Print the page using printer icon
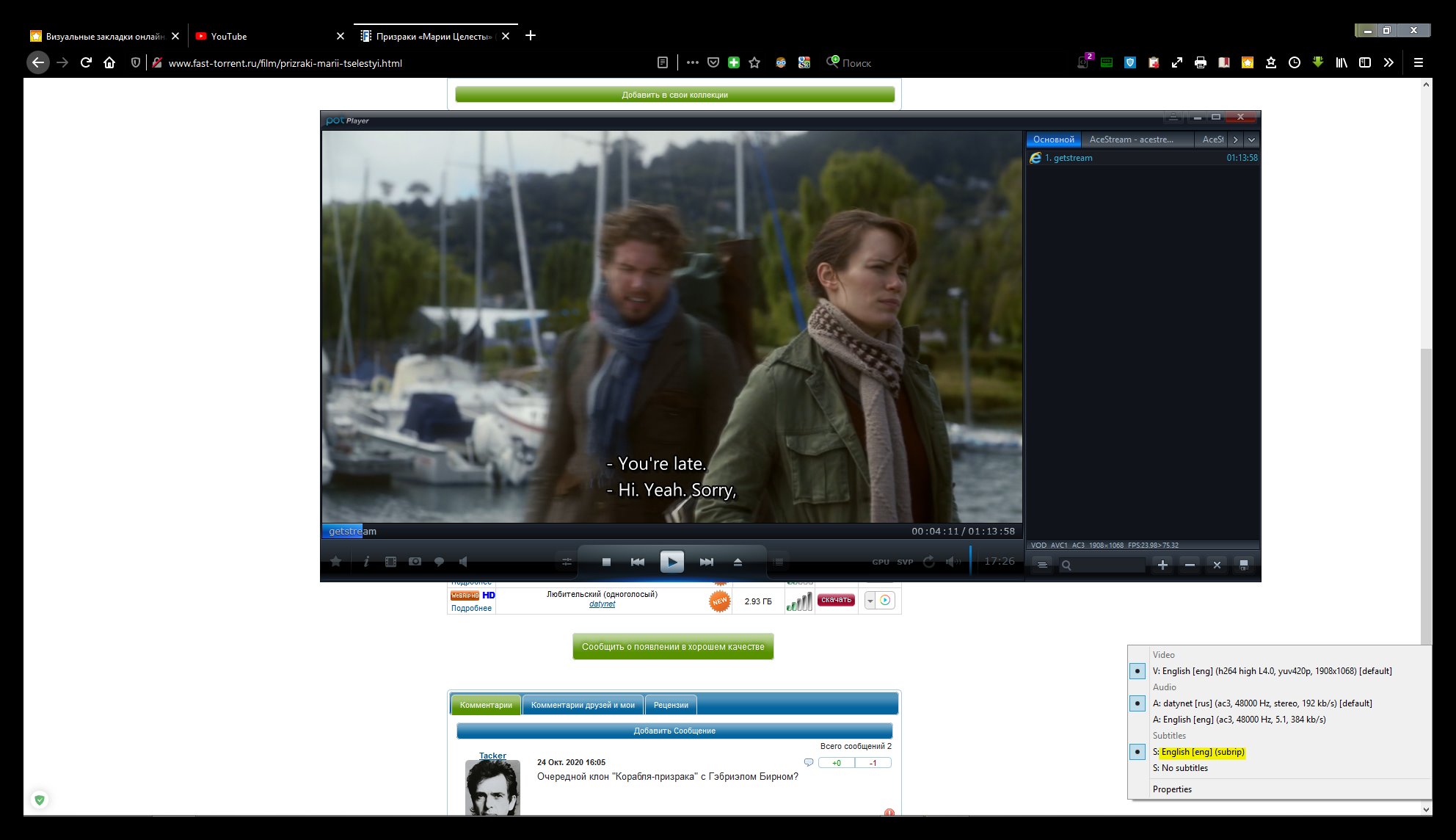 (x=1201, y=62)
